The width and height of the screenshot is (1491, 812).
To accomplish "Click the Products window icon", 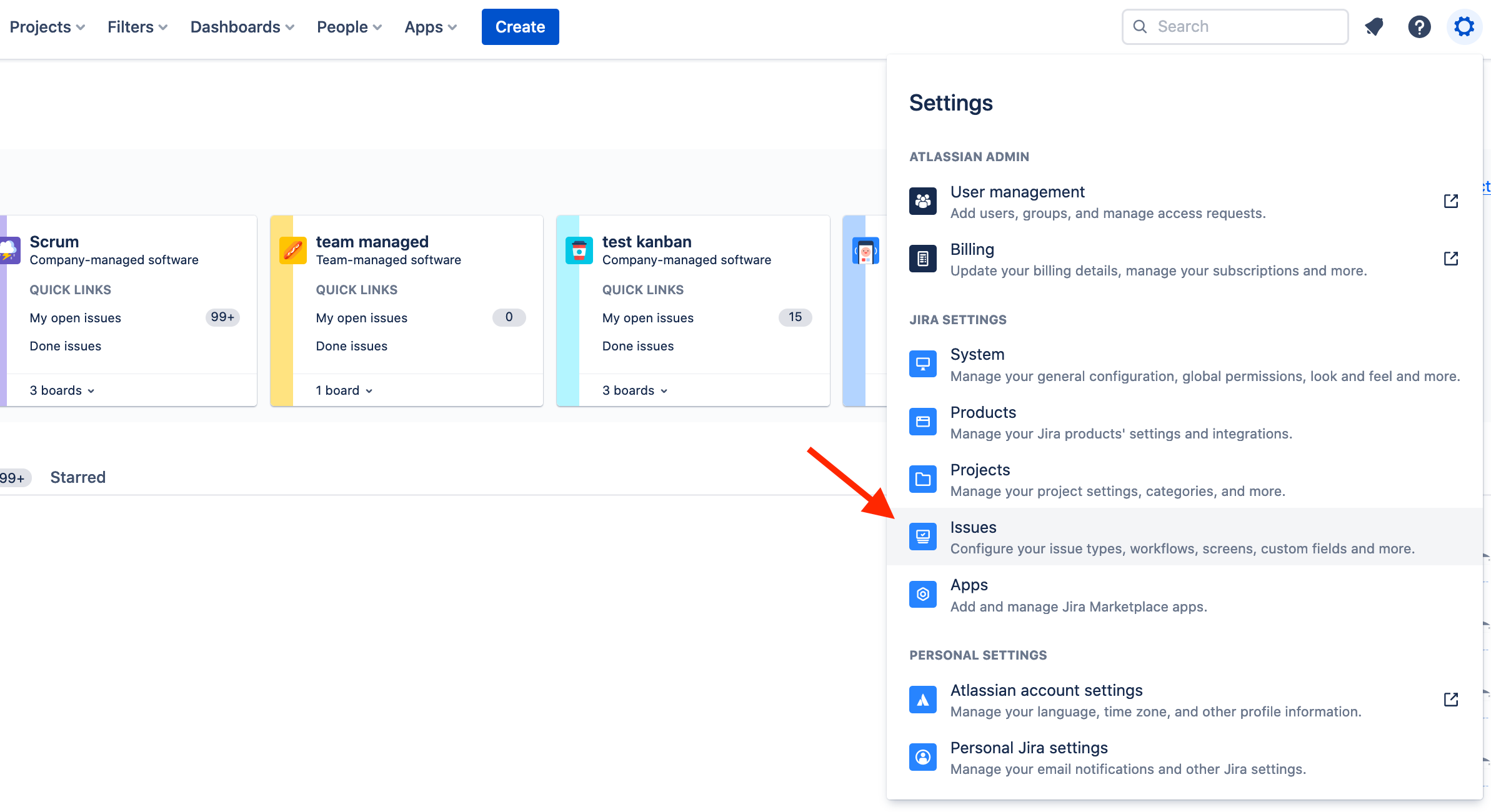I will point(923,422).
